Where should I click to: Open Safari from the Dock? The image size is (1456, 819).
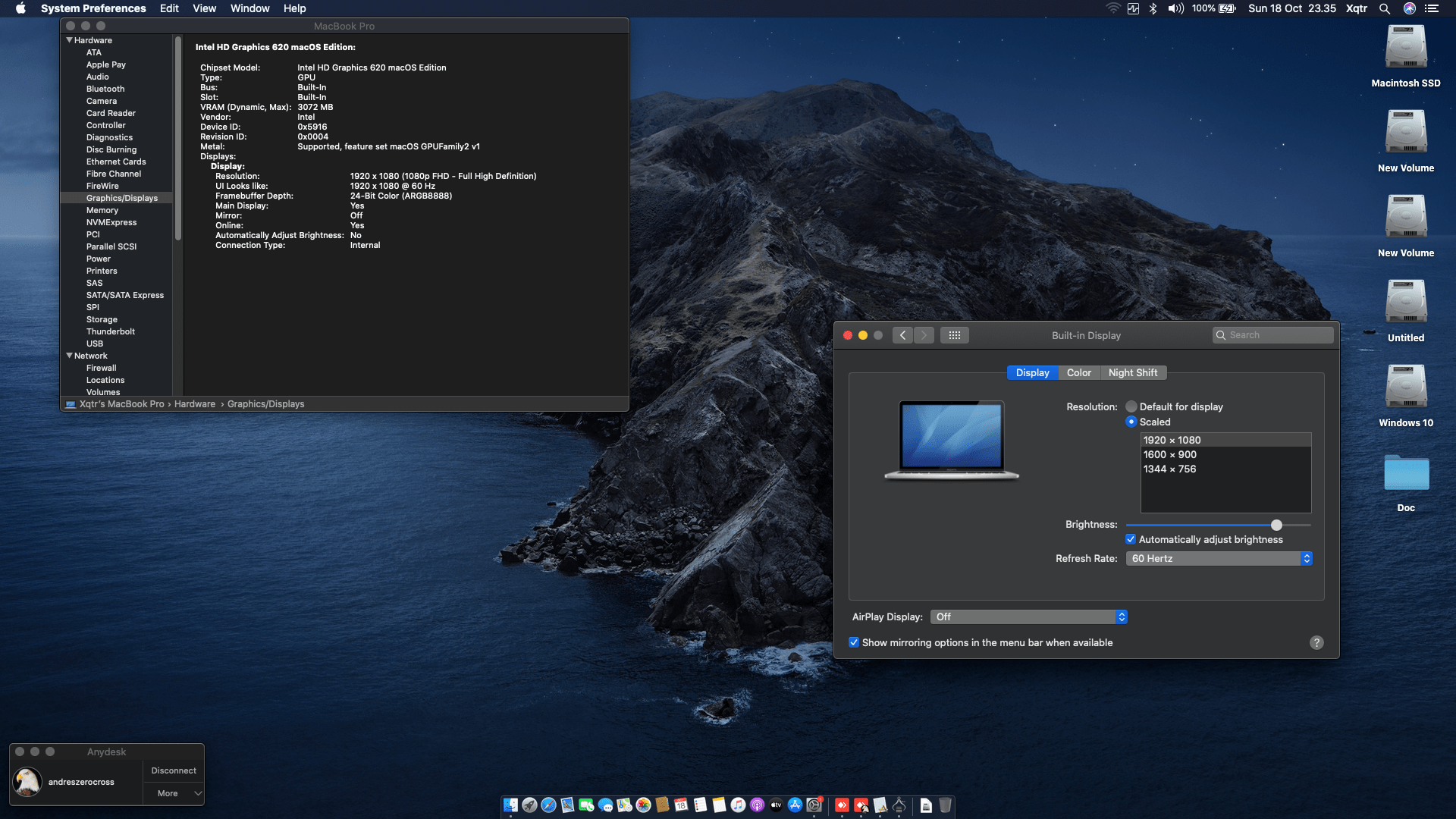(x=548, y=806)
